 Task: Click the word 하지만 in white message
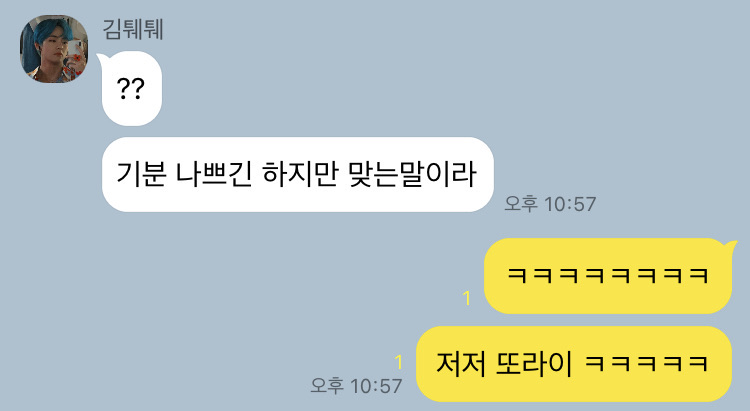(x=300, y=174)
